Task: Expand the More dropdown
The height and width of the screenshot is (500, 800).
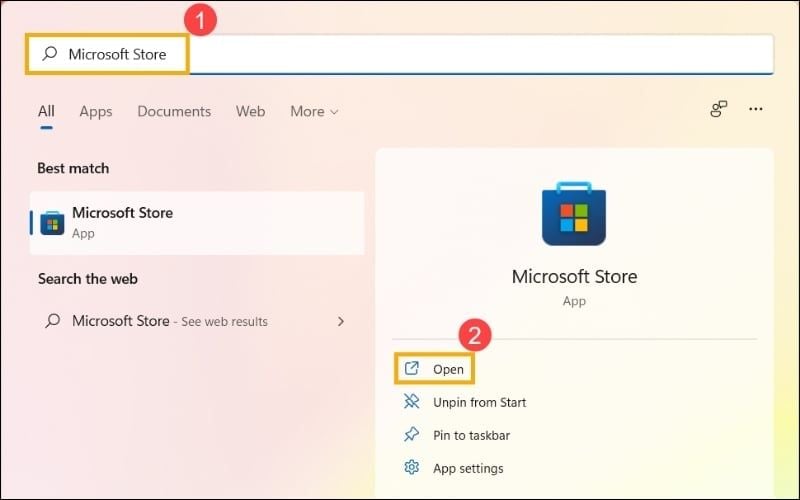Action: tap(314, 111)
